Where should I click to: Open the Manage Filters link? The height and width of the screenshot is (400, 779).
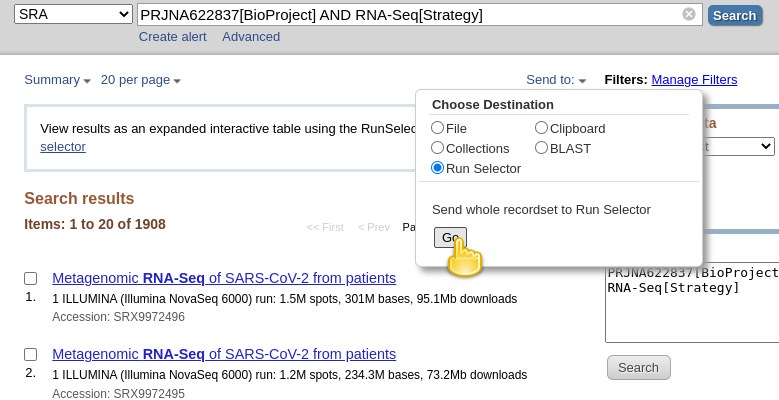pos(694,80)
